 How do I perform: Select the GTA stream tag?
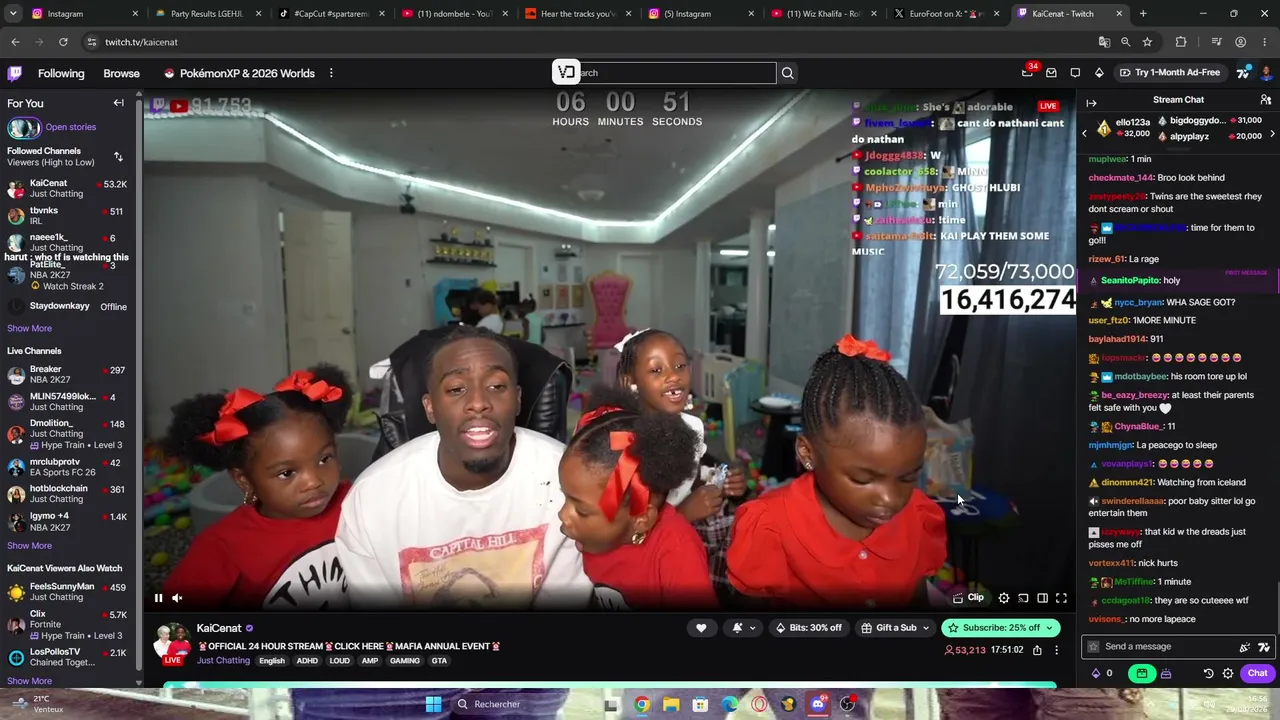pos(439,661)
